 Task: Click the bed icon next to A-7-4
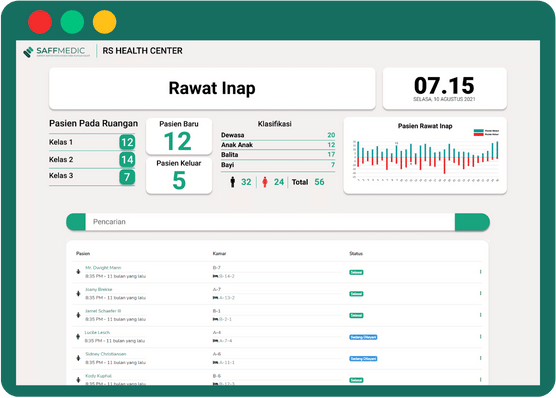(215, 341)
